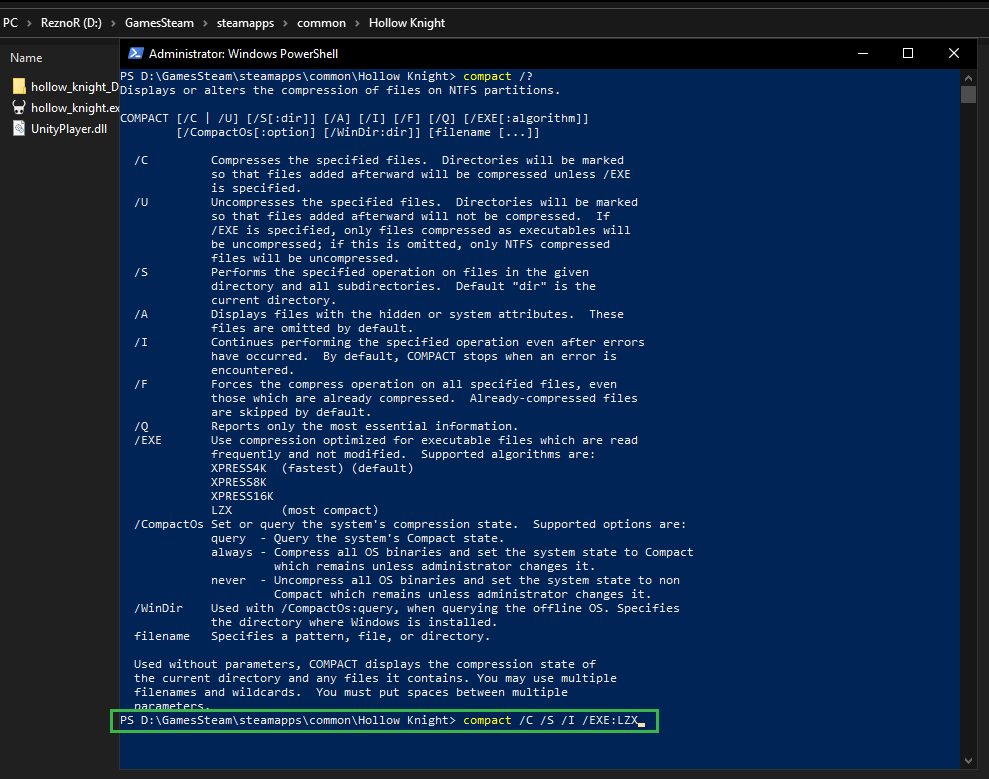Maximize the PowerShell window
The width and height of the screenshot is (989, 779).
click(908, 54)
